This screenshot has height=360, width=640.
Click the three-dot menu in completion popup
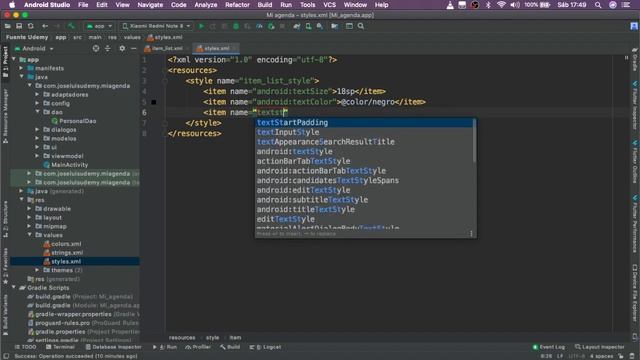(471, 234)
